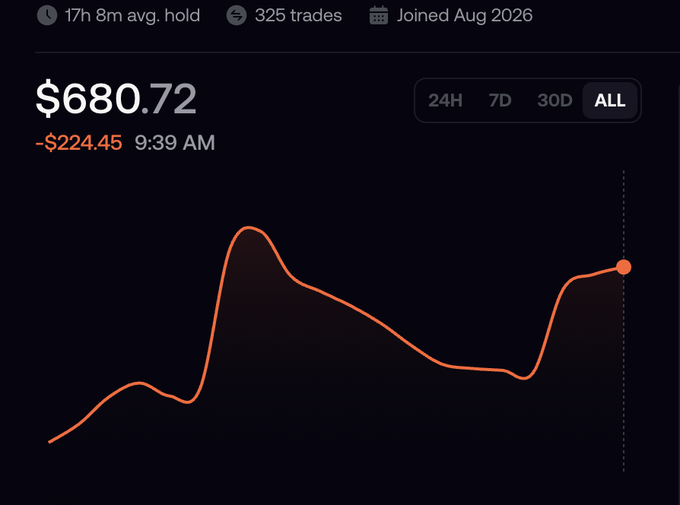This screenshot has height=505, width=680.
Task: Click the clock icon beside average hold time
Action: pyautogui.click(x=47, y=16)
